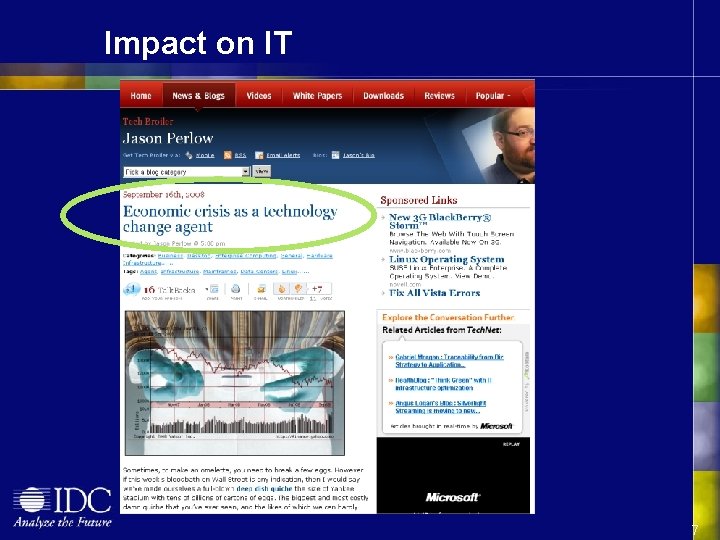This screenshot has height=540, width=720.
Task: Click the mobile feed icon
Action: [189, 155]
